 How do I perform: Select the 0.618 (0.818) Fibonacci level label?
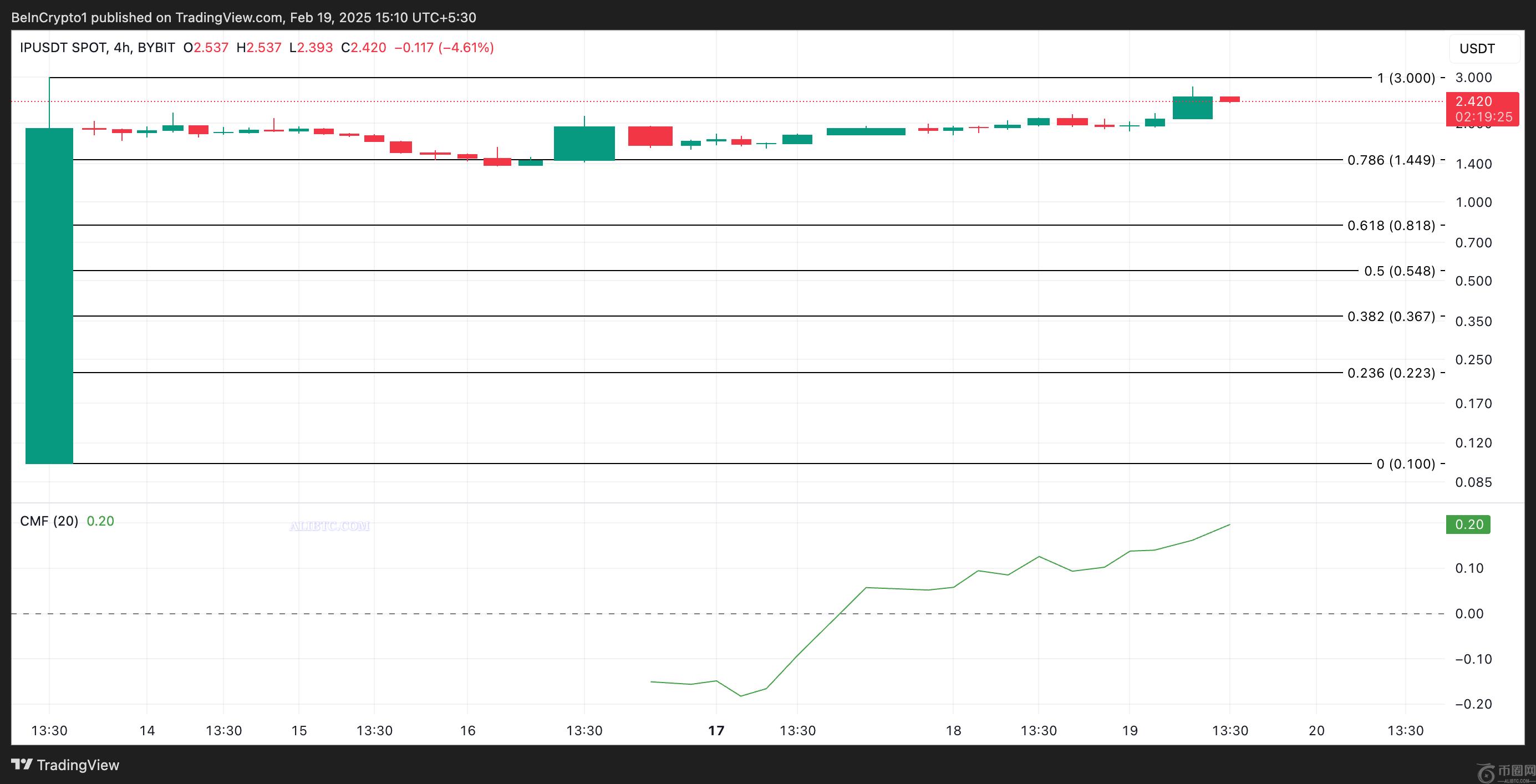1391,225
